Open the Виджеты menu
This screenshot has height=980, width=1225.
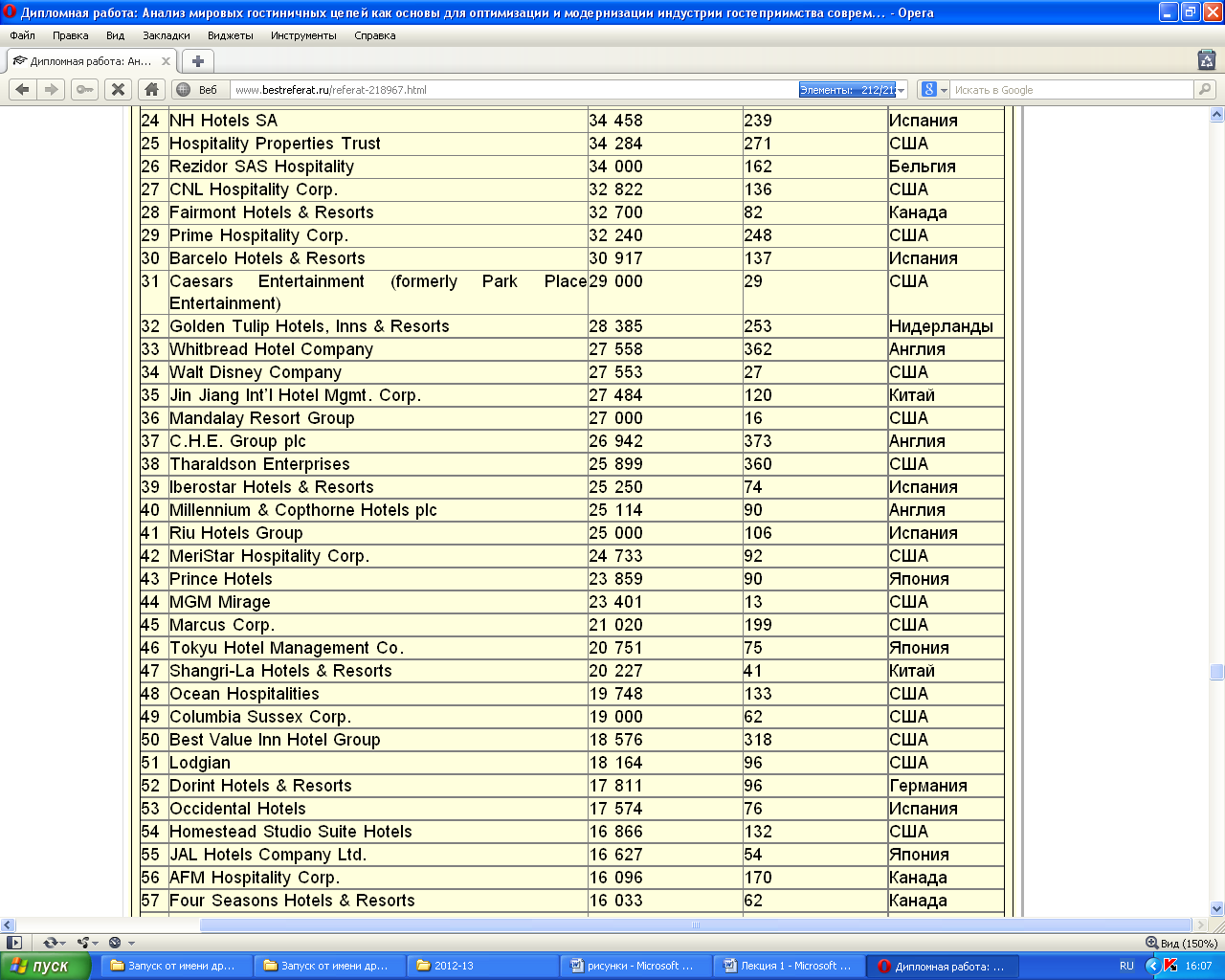click(231, 35)
